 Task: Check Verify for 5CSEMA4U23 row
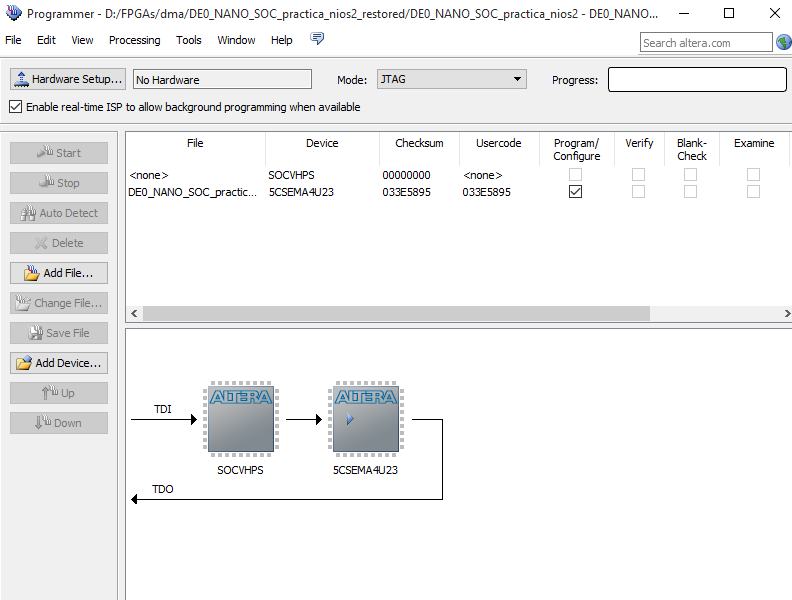tap(638, 192)
